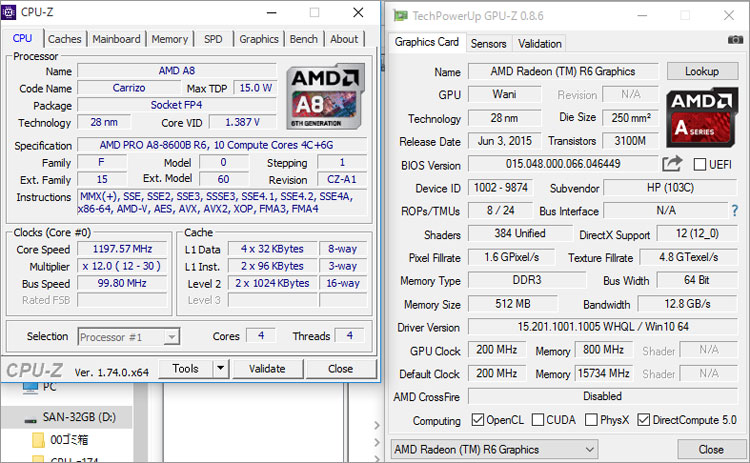Open the Tools dropdown arrow in CPU-Z
750x463 pixels.
click(x=221, y=368)
